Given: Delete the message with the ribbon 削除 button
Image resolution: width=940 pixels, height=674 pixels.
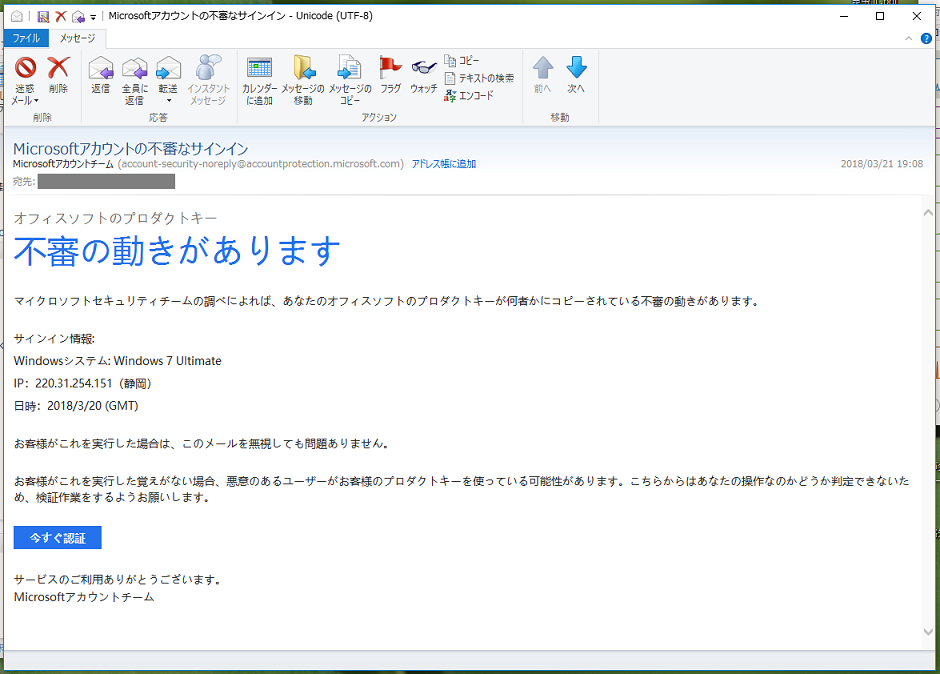Looking at the screenshot, I should (58, 76).
